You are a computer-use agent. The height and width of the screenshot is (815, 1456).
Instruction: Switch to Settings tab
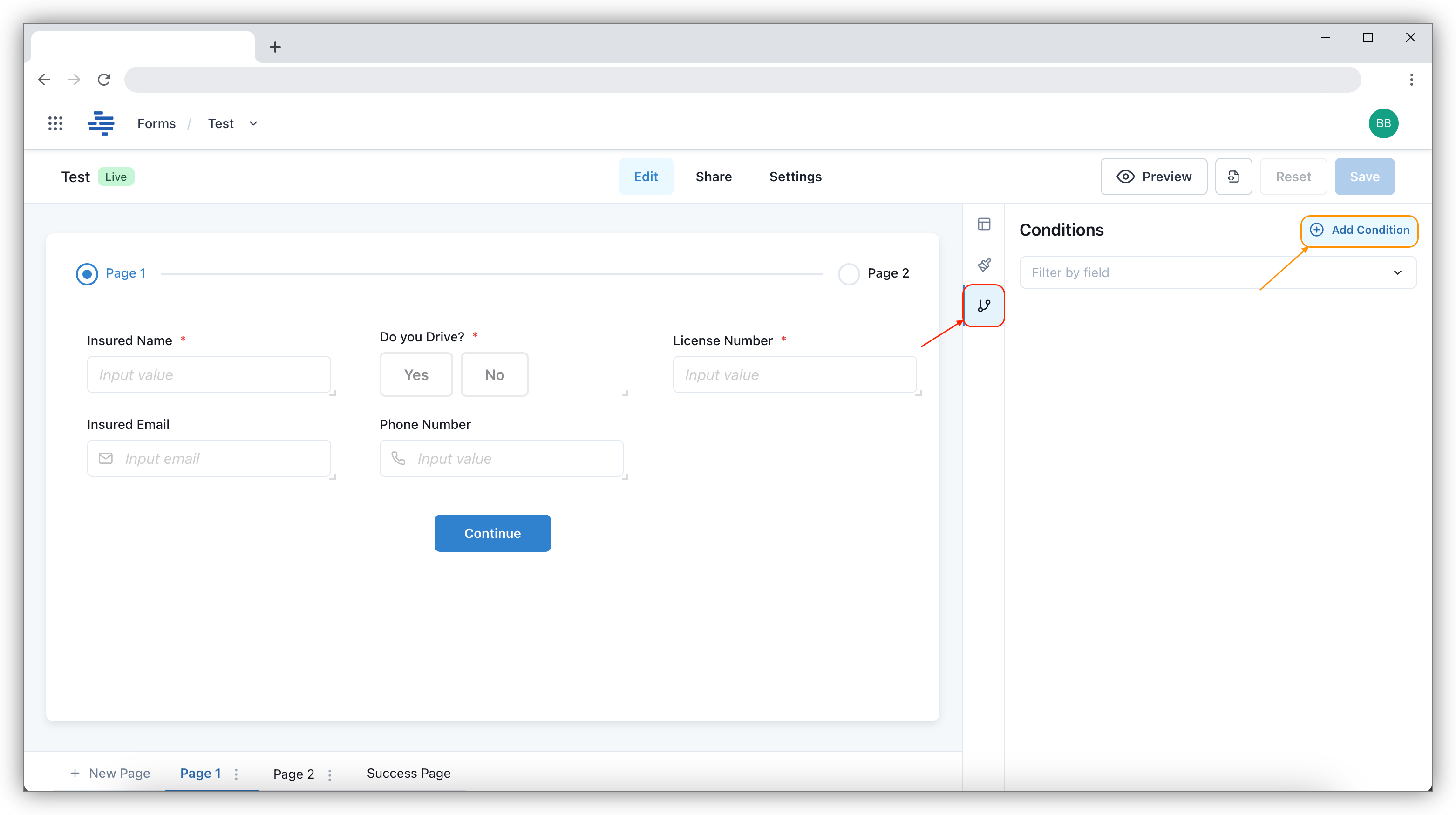[x=796, y=176]
